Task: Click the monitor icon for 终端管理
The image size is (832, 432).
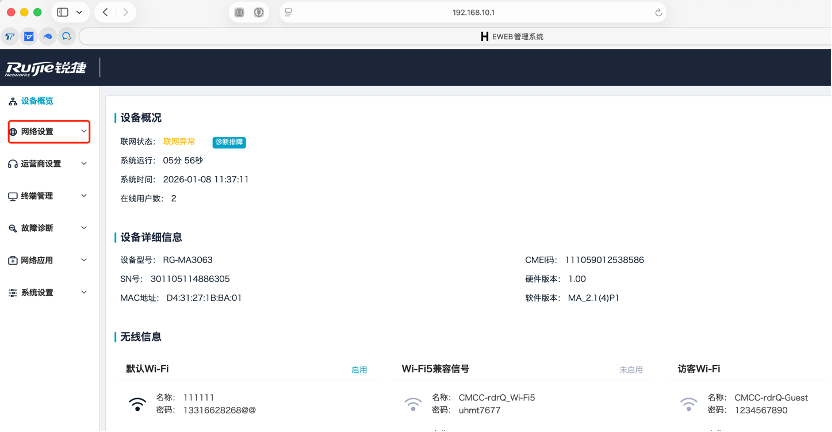Action: pyautogui.click(x=13, y=196)
